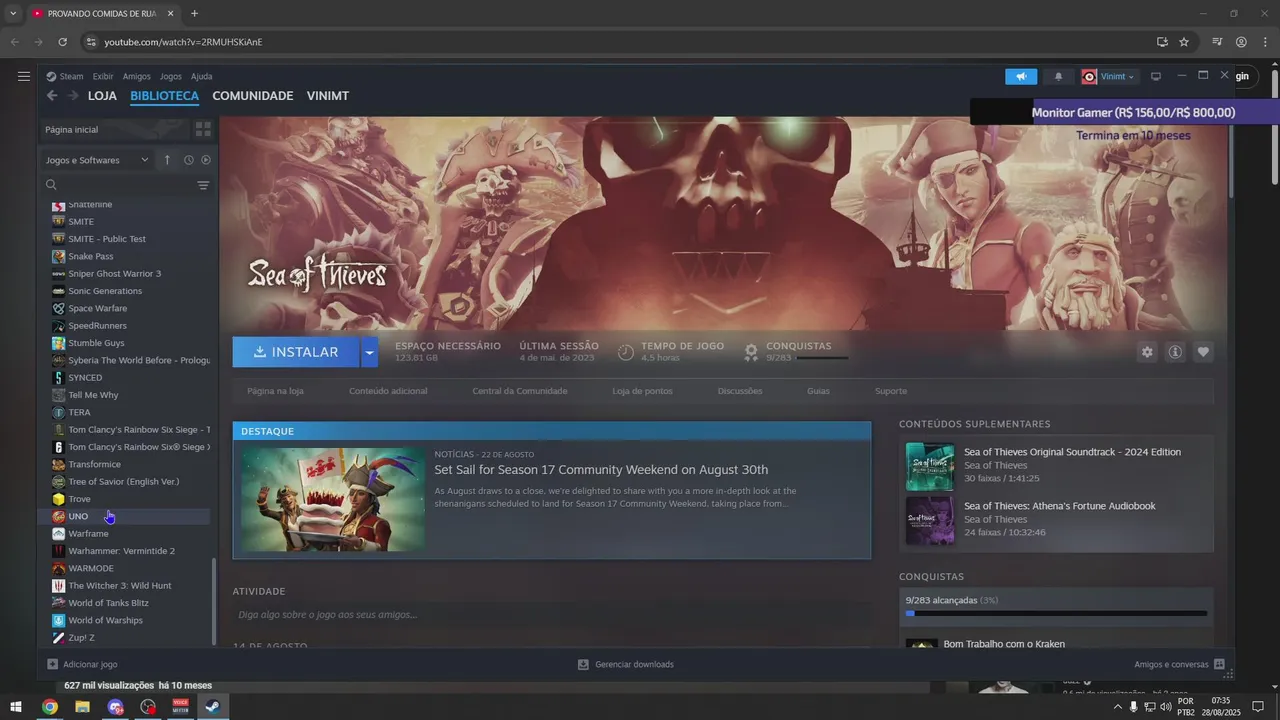Open the collections grid view icon
The height and width of the screenshot is (720, 1280).
[203, 129]
